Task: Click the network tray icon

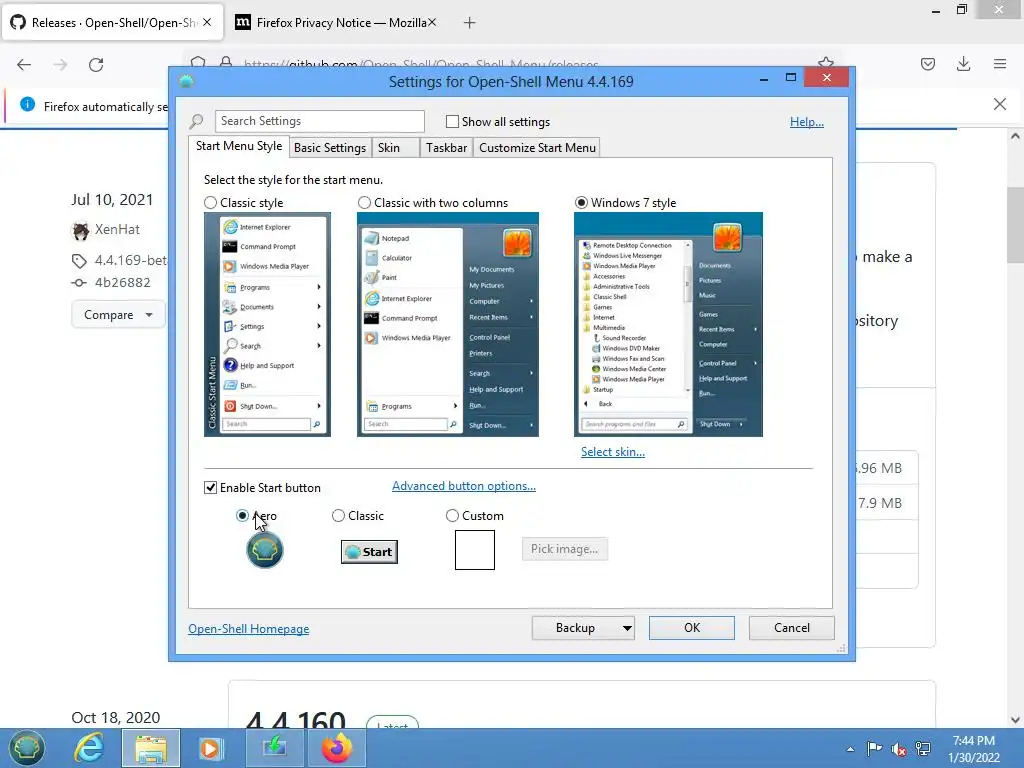Action: [x=923, y=748]
